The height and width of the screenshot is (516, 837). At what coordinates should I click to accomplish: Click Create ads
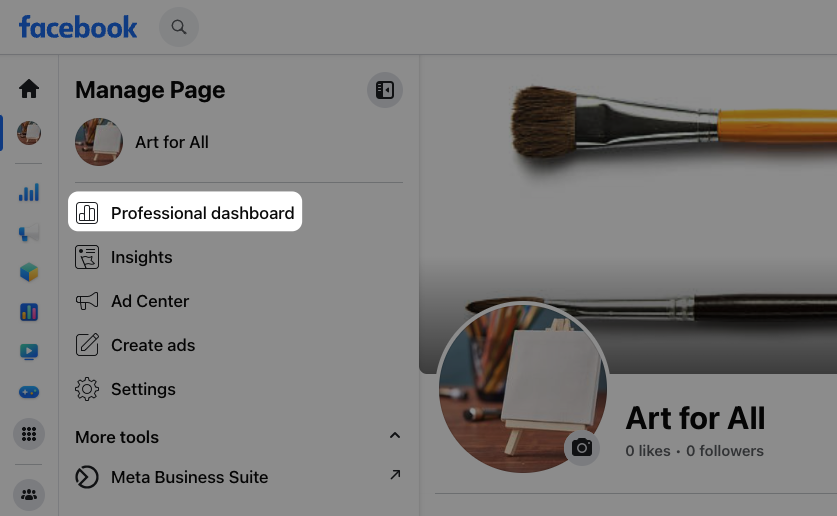(x=152, y=345)
